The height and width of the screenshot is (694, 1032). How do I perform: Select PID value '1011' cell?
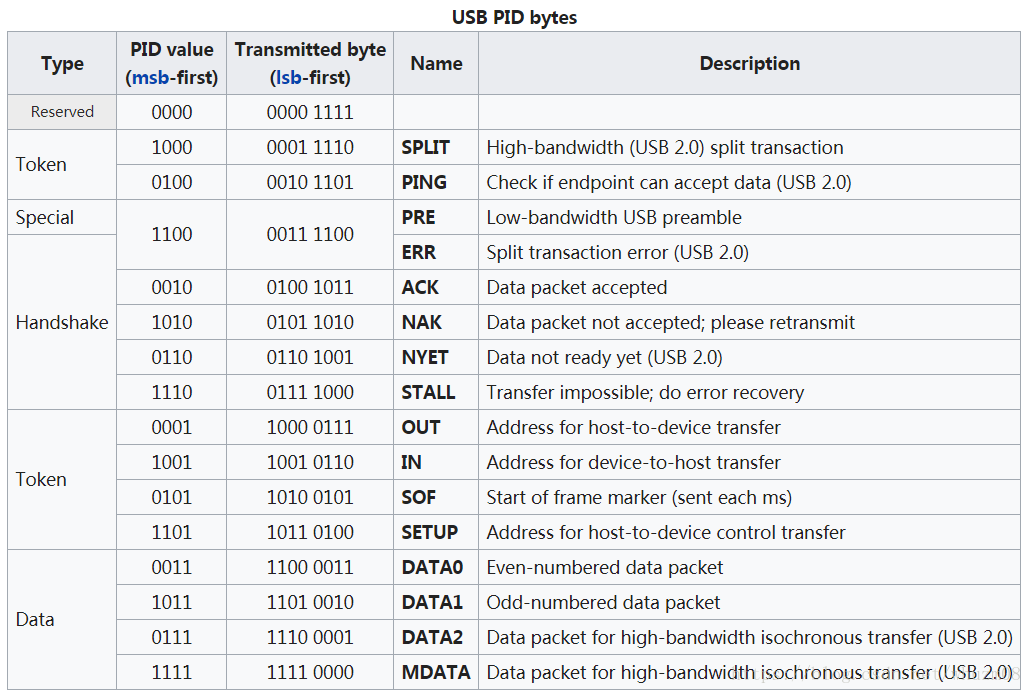[172, 602]
